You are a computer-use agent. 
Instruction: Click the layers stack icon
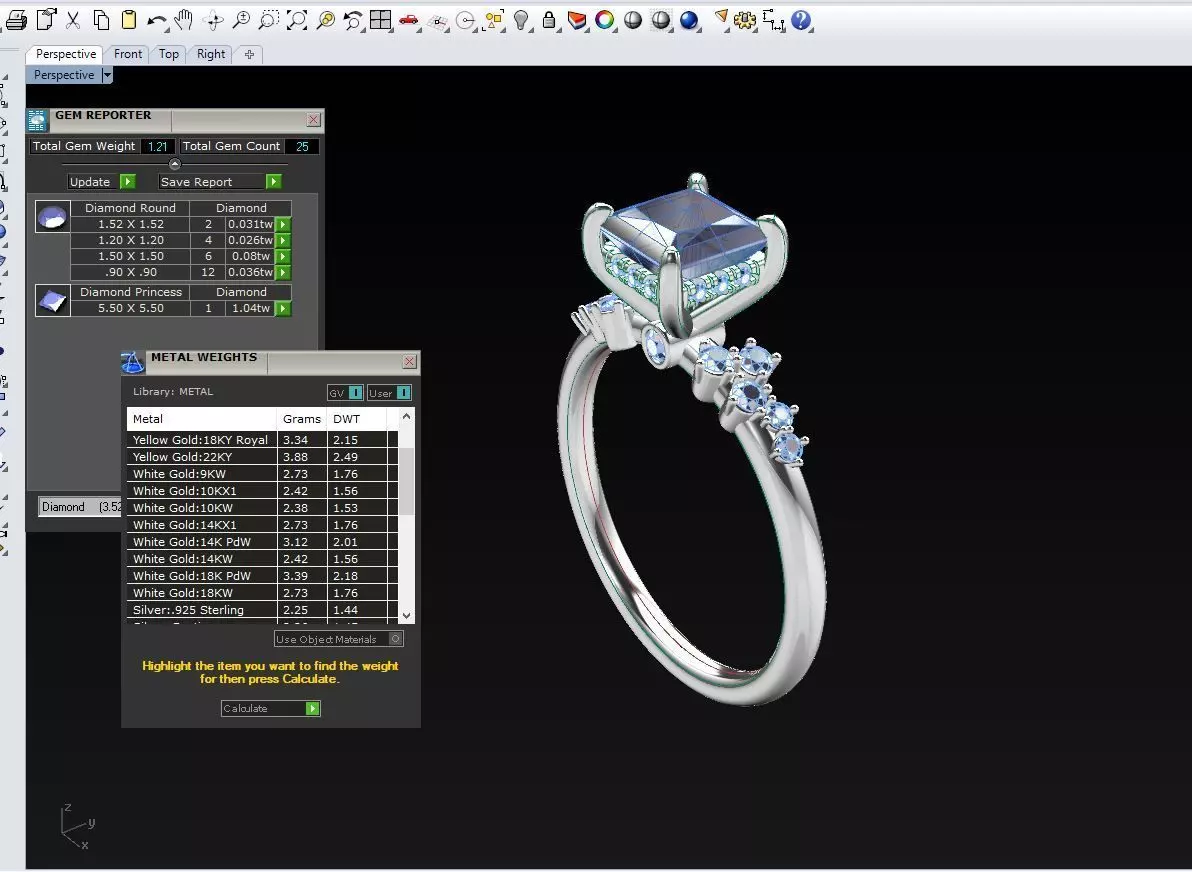(577, 20)
